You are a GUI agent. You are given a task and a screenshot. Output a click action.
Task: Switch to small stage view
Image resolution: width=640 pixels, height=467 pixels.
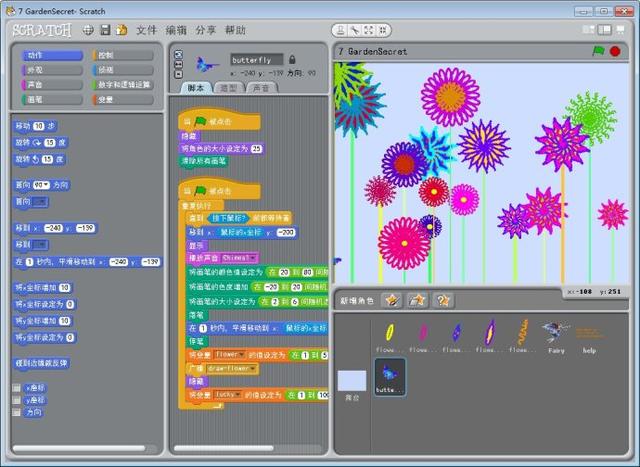click(x=589, y=30)
